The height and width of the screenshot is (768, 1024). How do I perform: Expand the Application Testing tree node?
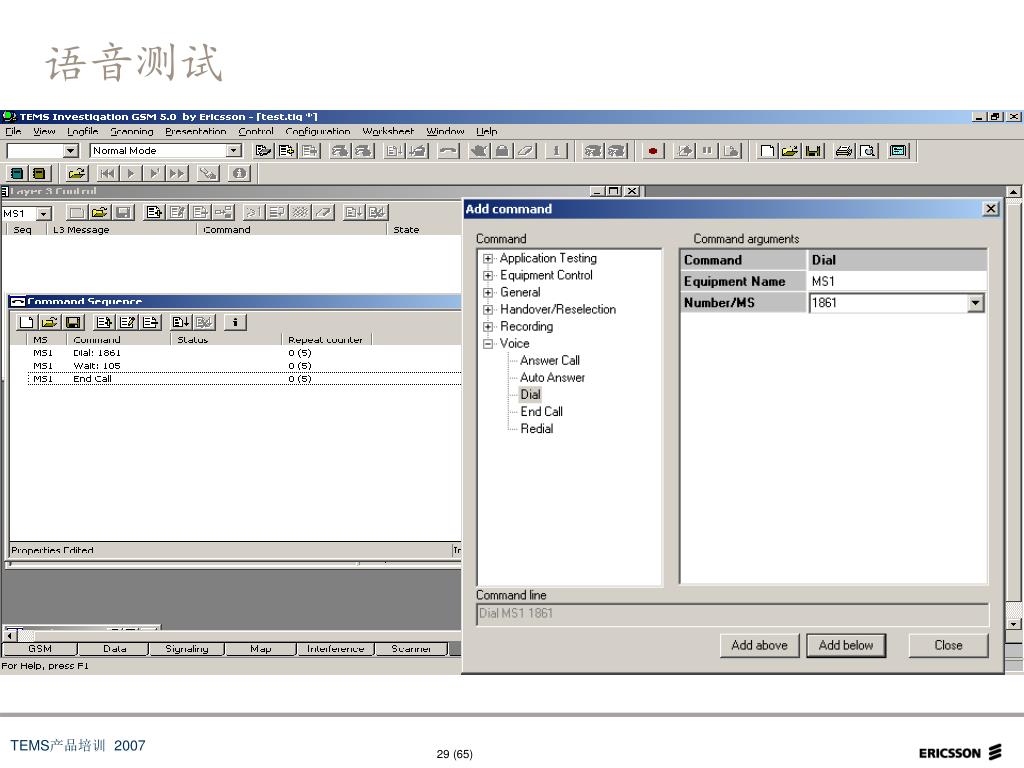pos(488,259)
